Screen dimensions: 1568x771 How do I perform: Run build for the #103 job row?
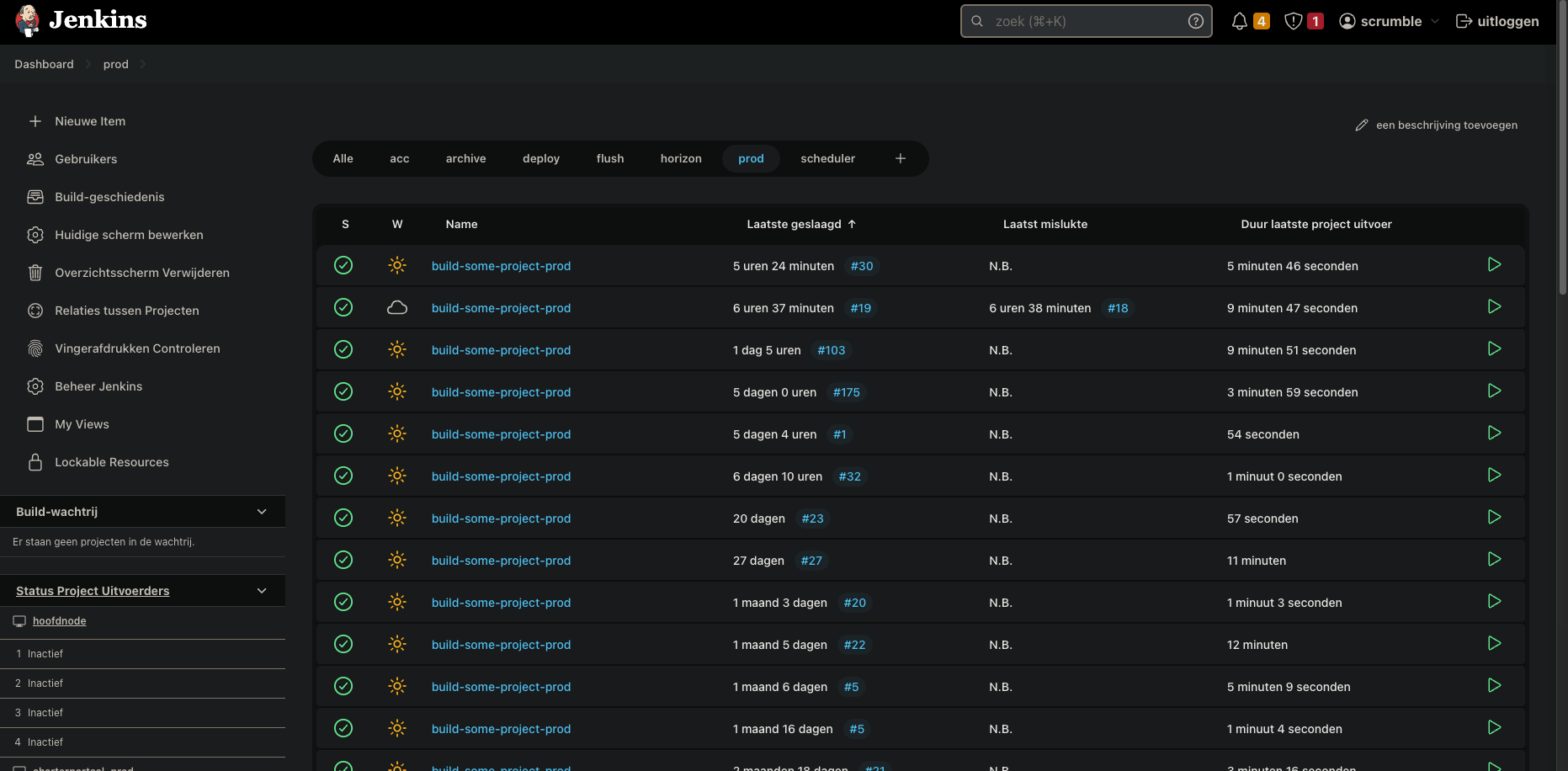tap(1494, 349)
